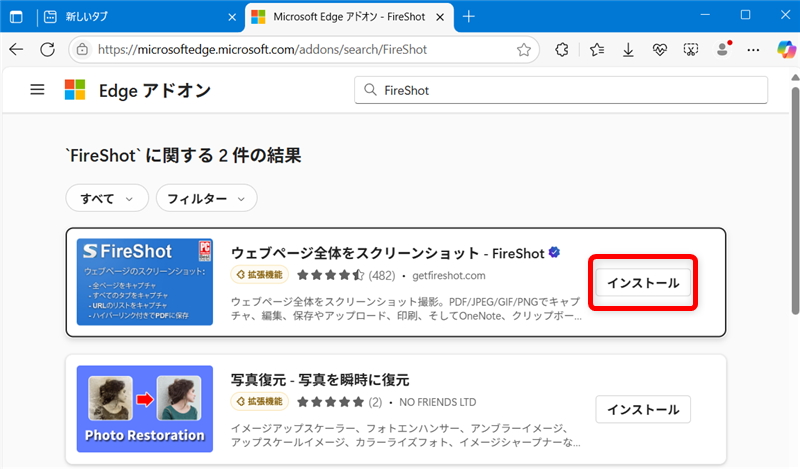Install the FireShot extension
800x469 pixels.
pyautogui.click(x=643, y=283)
